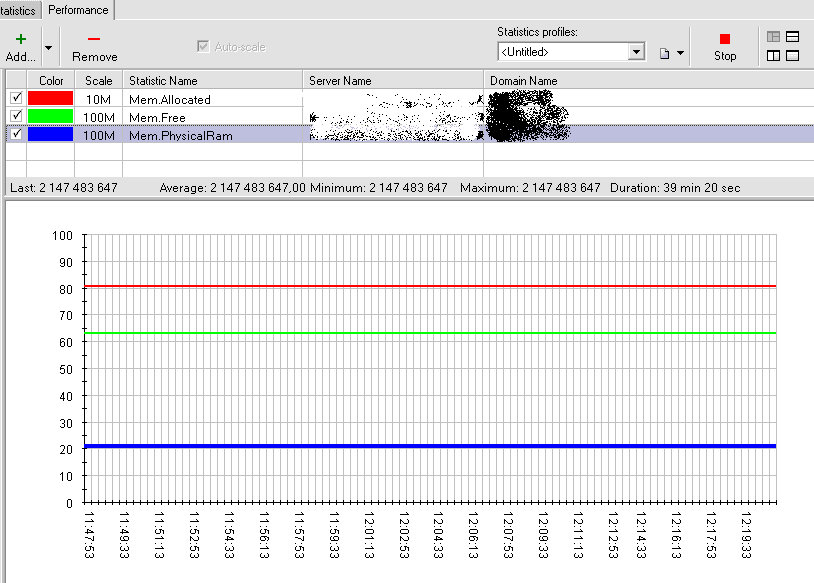
Task: Uncheck the Mem.Allocated statistic checkbox
Action: pyautogui.click(x=15, y=98)
